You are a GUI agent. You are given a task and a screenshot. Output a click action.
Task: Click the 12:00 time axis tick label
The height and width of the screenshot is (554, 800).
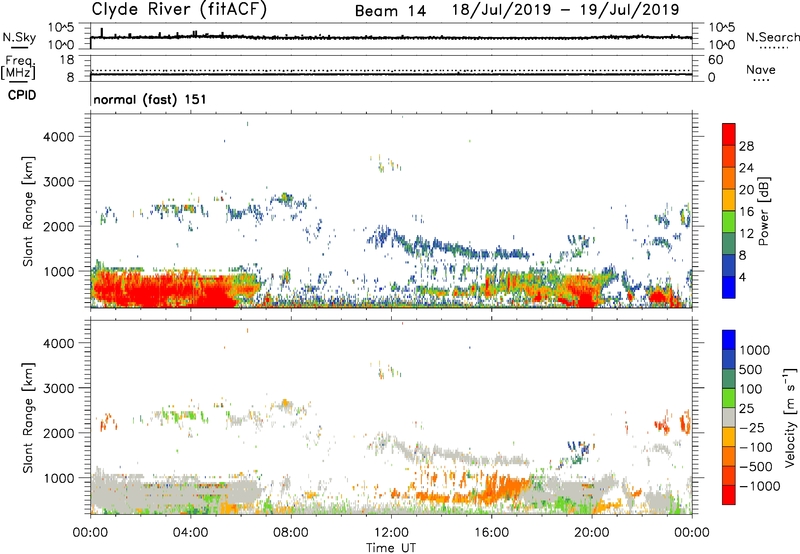pyautogui.click(x=391, y=533)
